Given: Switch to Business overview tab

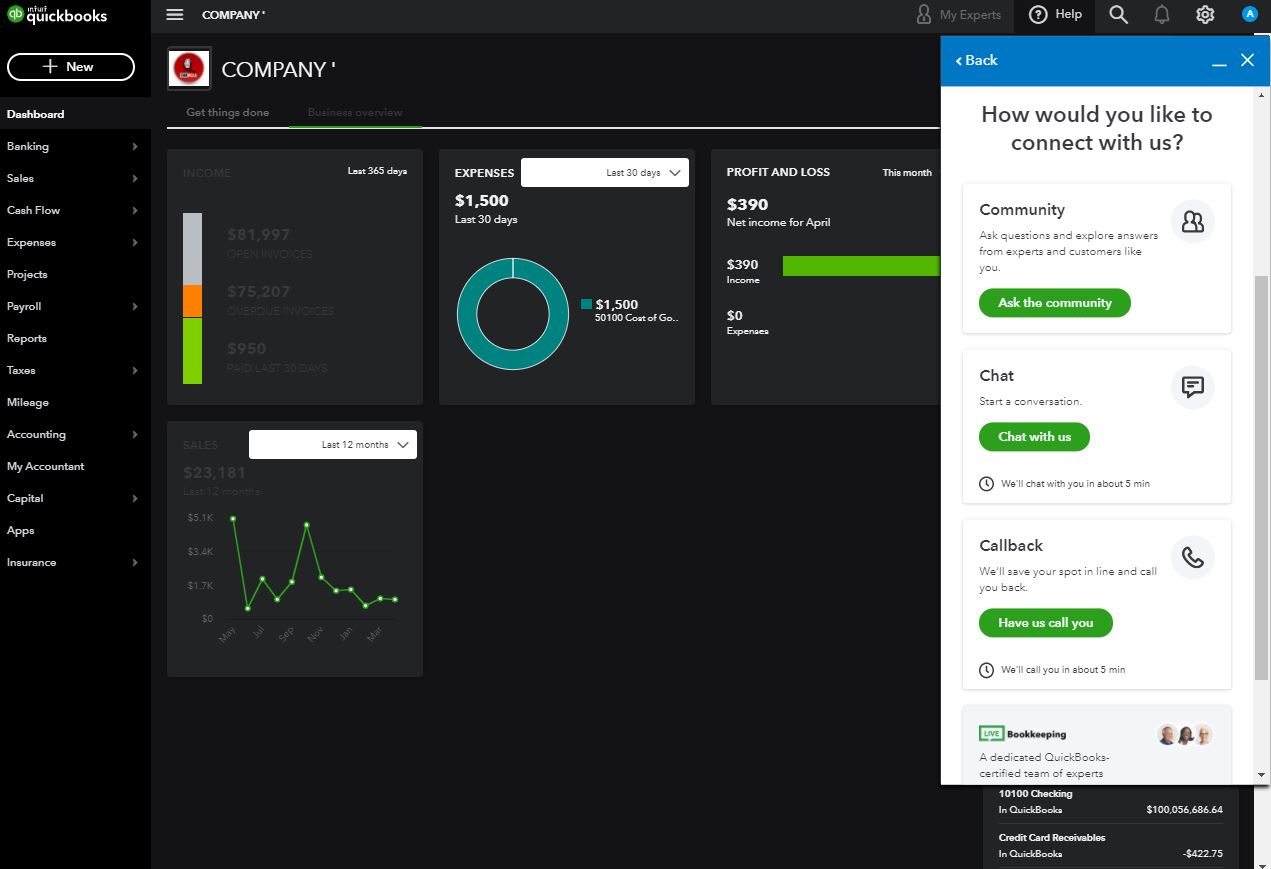Looking at the screenshot, I should 355,112.
